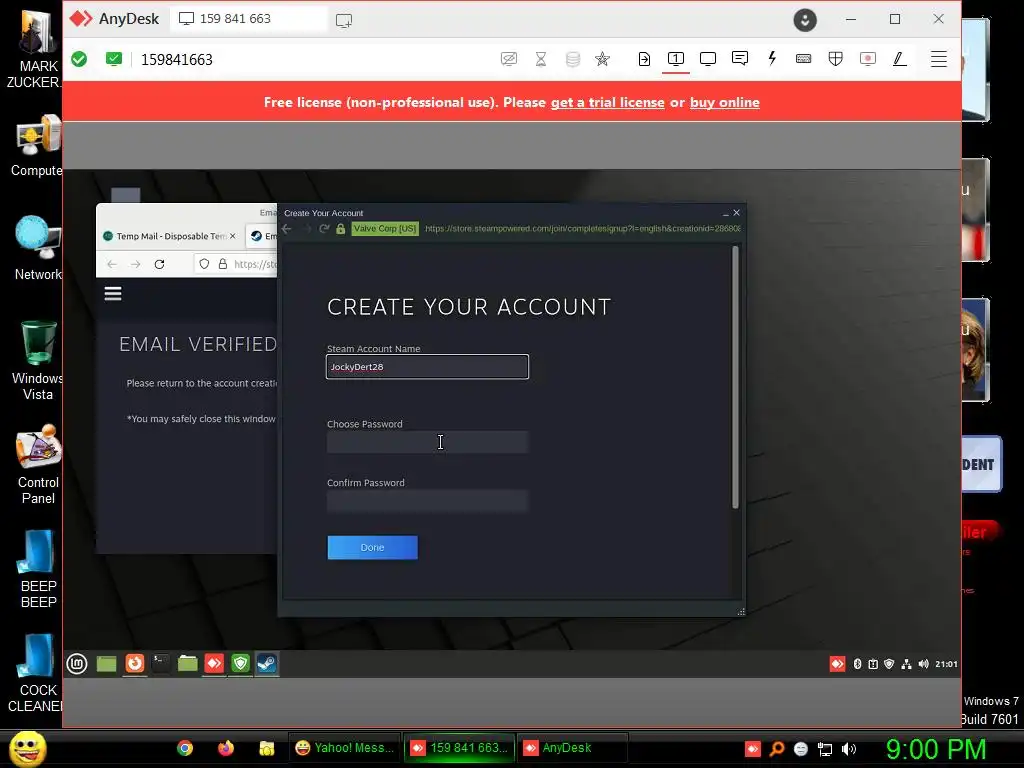Viewport: 1024px width, 768px height.
Task: Click the smiley start button
Action: coord(27,748)
